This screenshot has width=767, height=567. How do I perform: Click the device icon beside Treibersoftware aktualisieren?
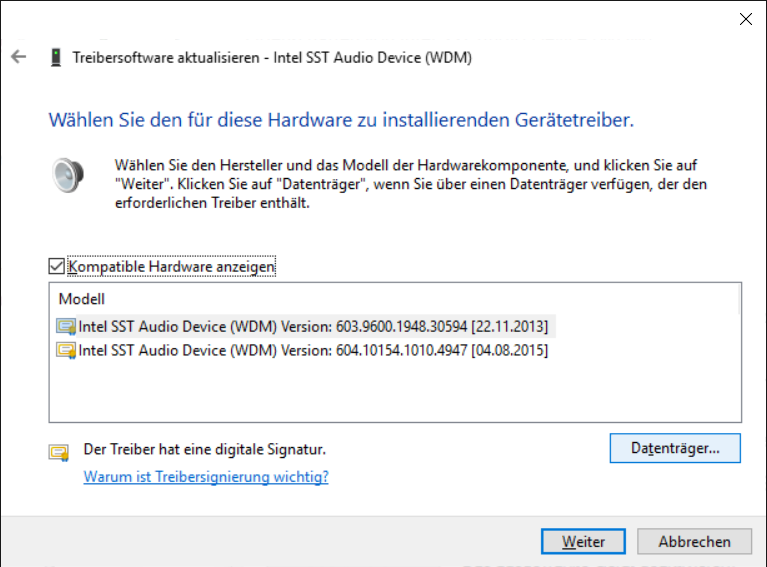(56, 57)
